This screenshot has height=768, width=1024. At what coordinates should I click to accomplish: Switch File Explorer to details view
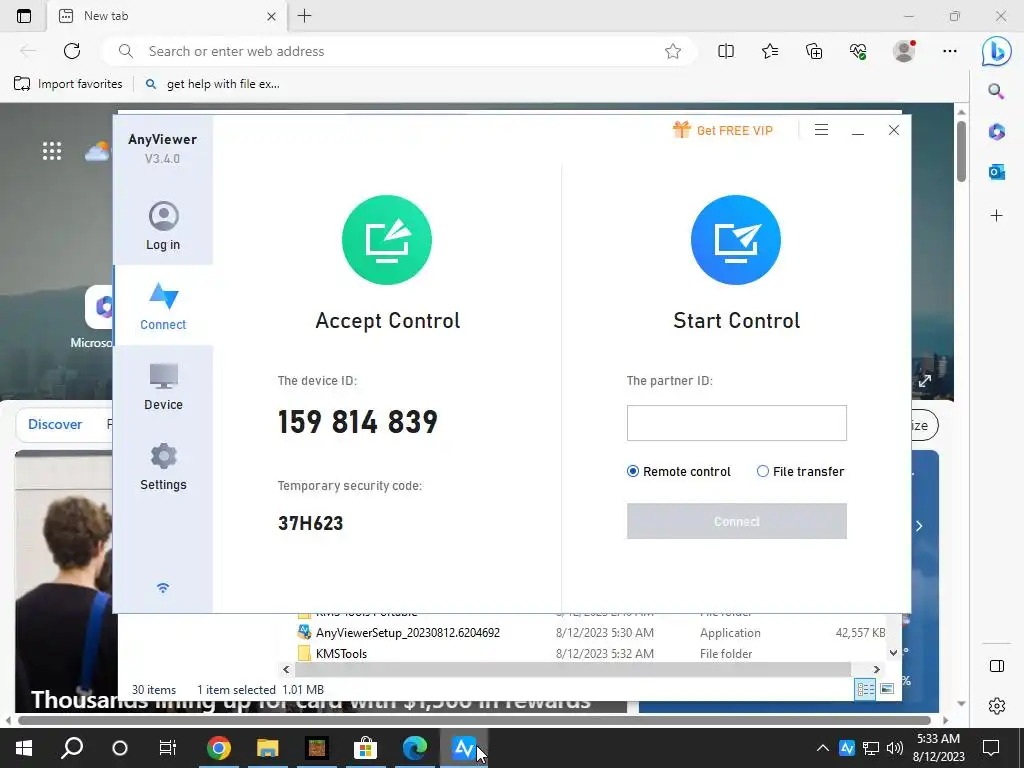point(865,689)
